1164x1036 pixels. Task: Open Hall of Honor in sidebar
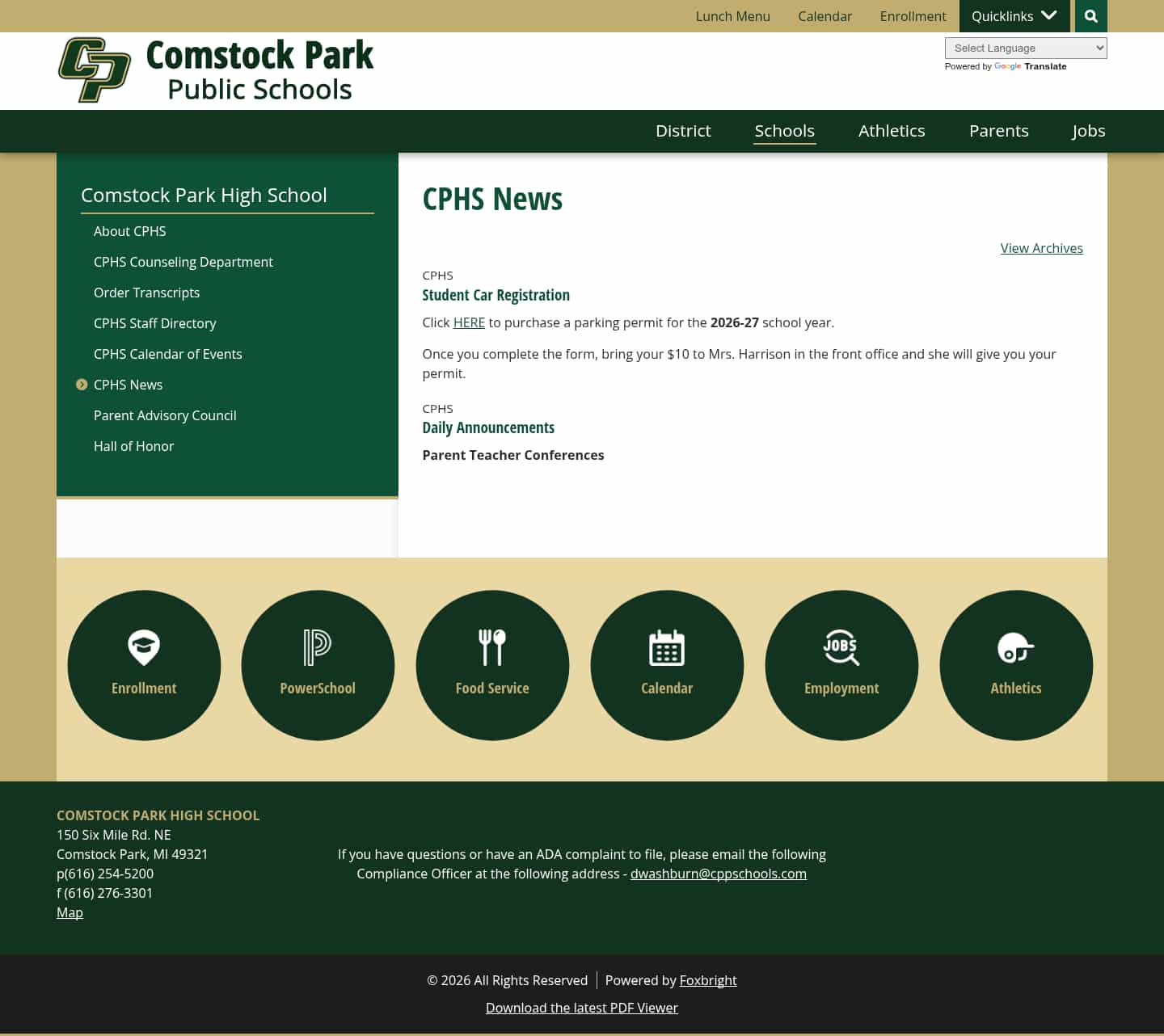click(133, 446)
